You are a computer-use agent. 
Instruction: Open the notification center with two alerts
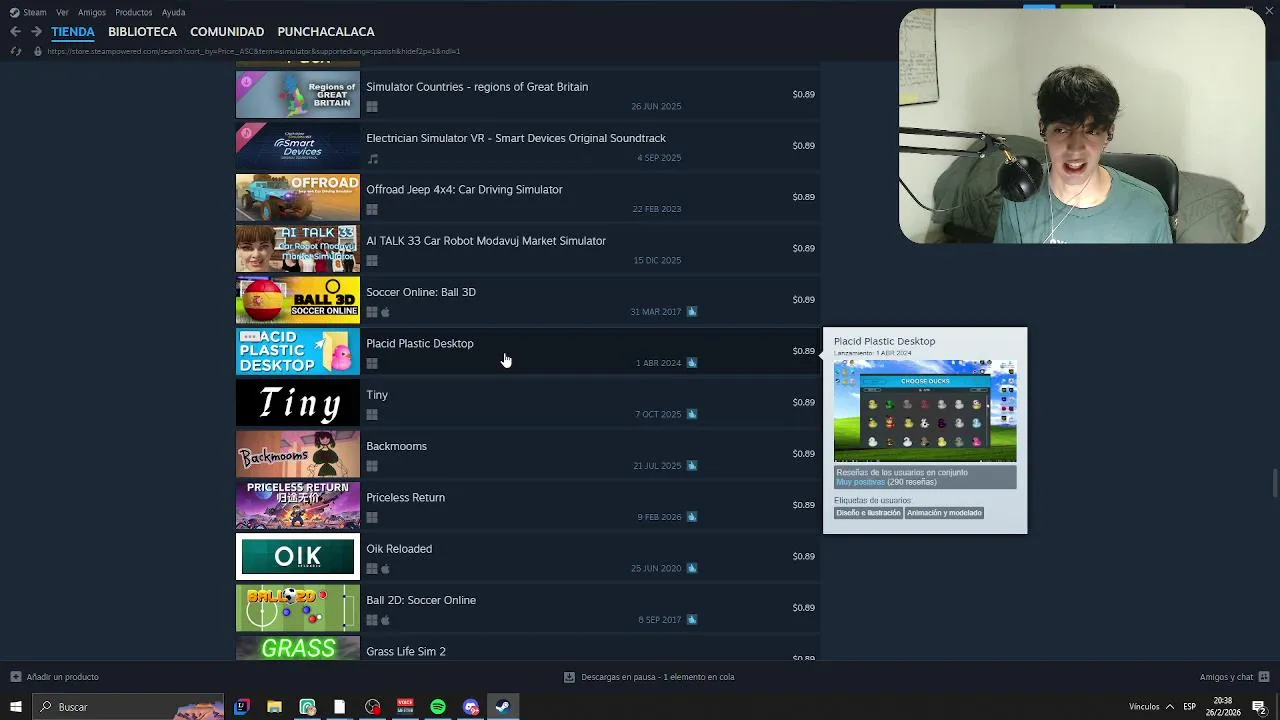point(1259,707)
